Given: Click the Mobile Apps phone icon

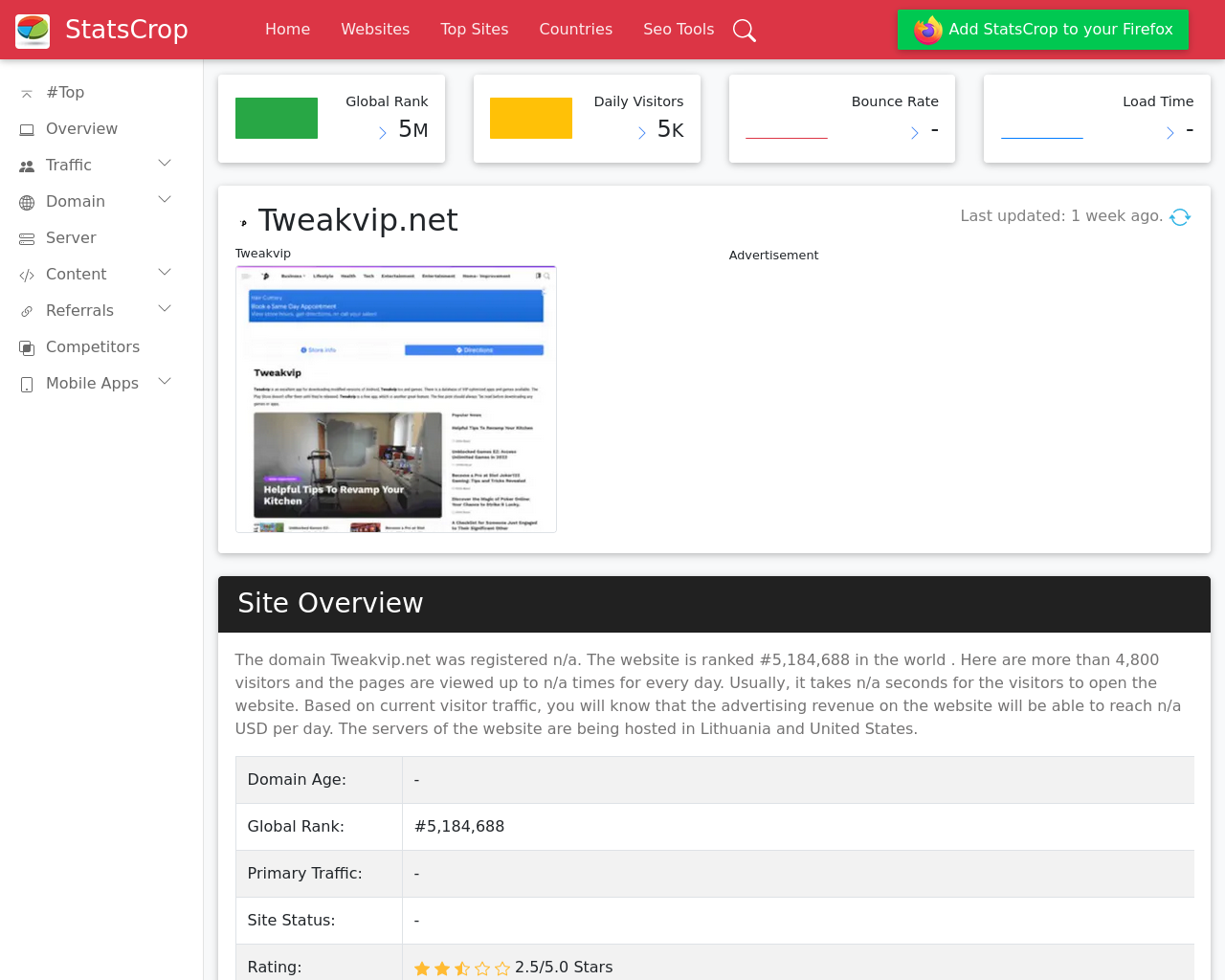Looking at the screenshot, I should (27, 384).
